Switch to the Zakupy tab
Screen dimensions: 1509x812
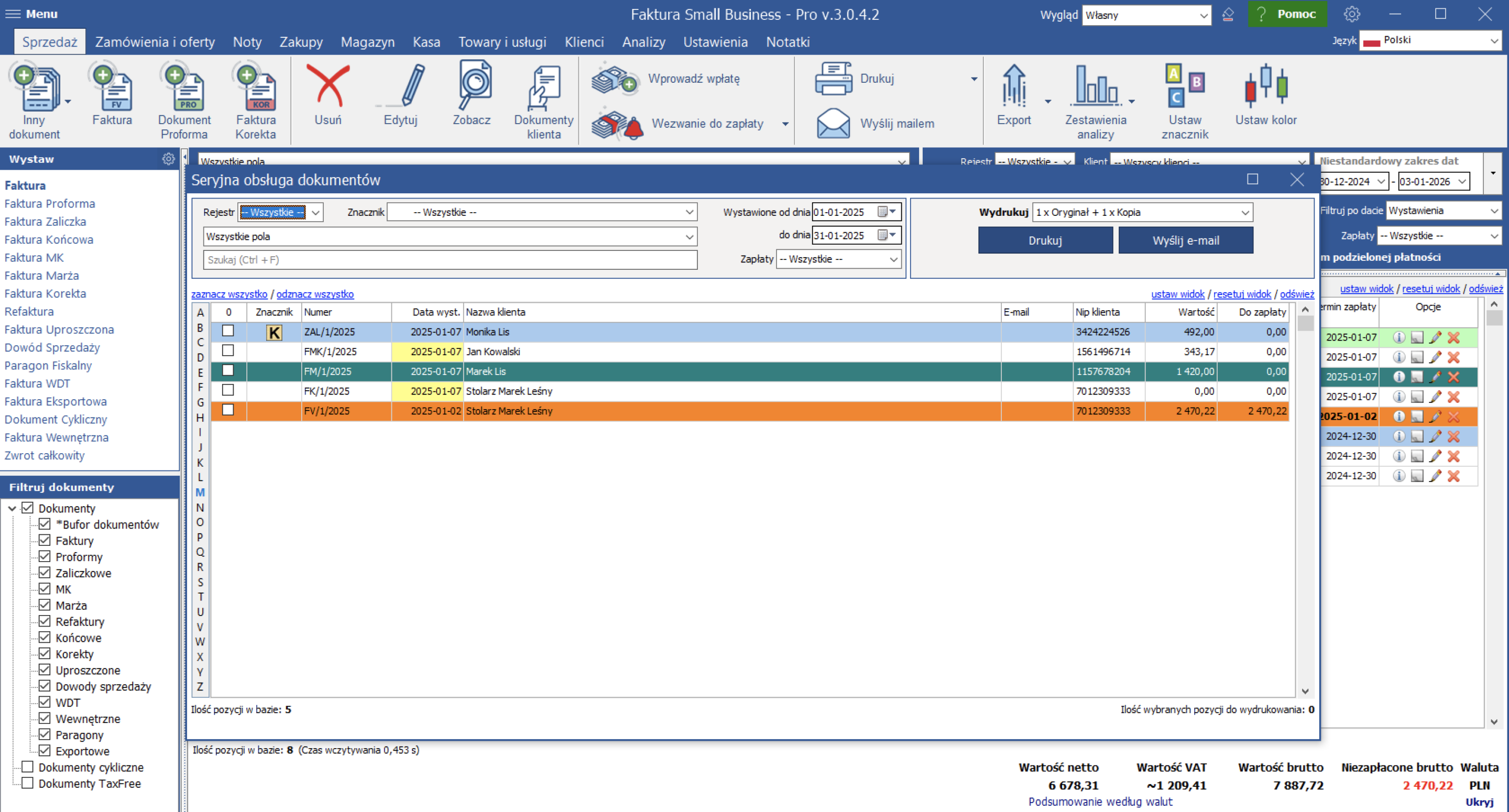coord(301,42)
